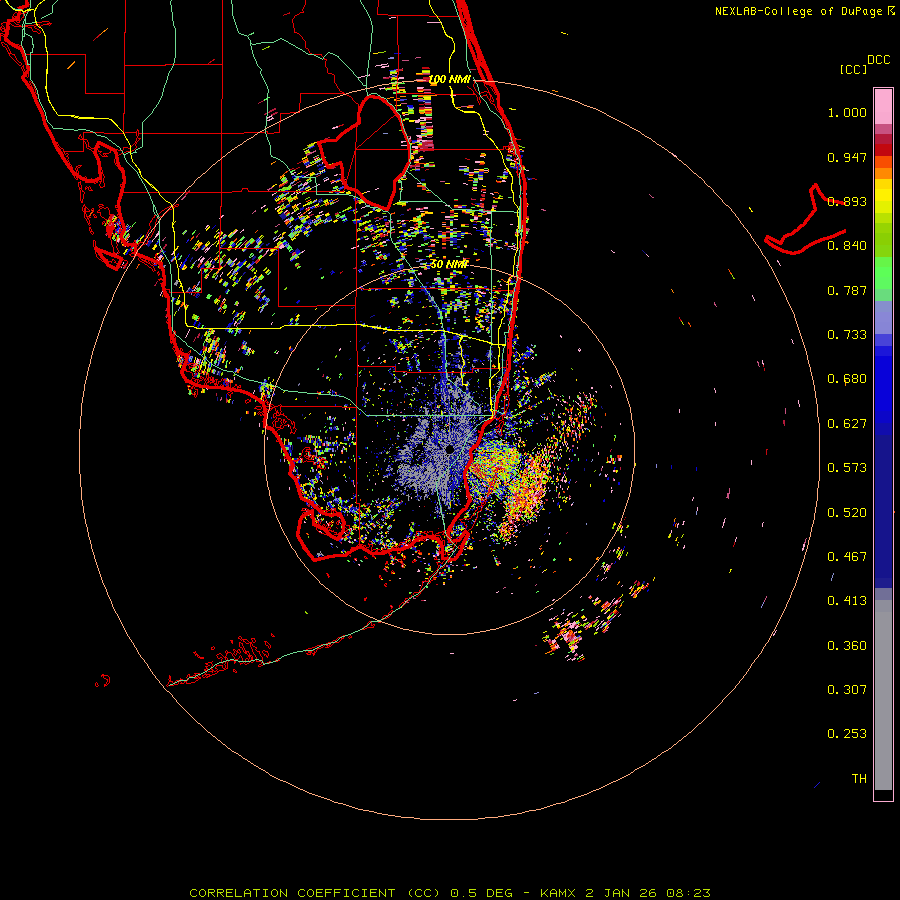Click the 0.627 scale value
The image size is (900, 900).
(847, 424)
